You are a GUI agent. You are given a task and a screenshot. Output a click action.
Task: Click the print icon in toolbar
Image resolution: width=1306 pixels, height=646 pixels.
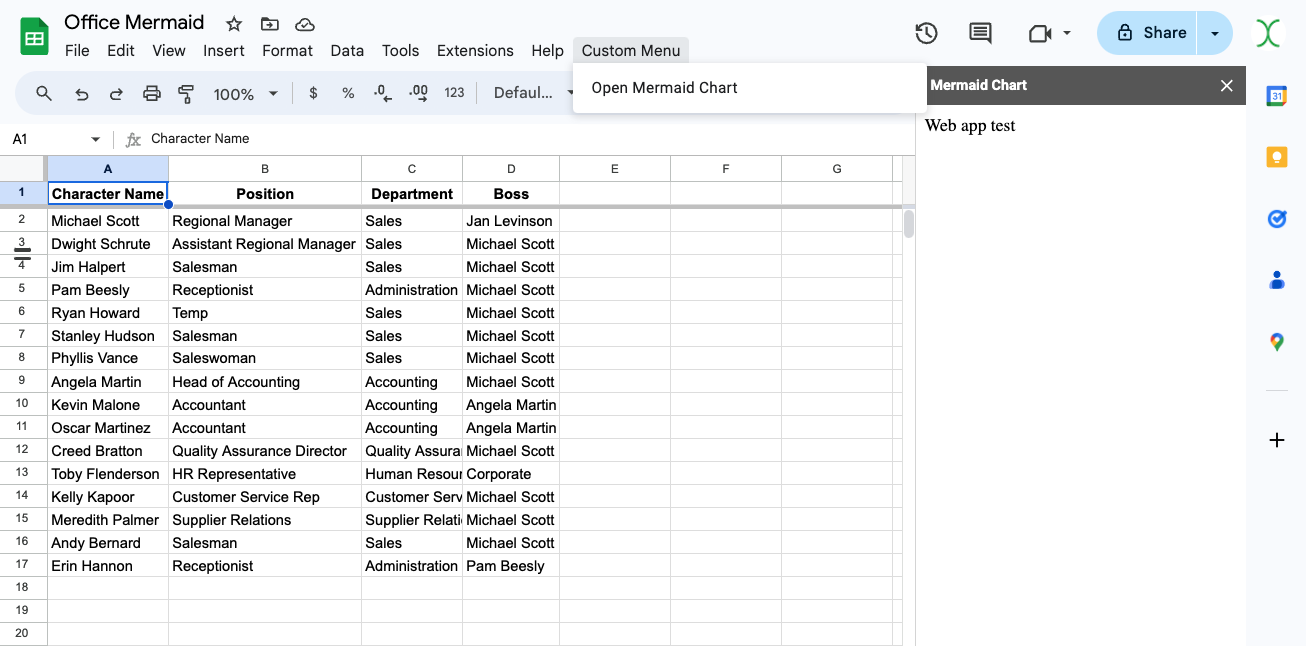point(152,93)
